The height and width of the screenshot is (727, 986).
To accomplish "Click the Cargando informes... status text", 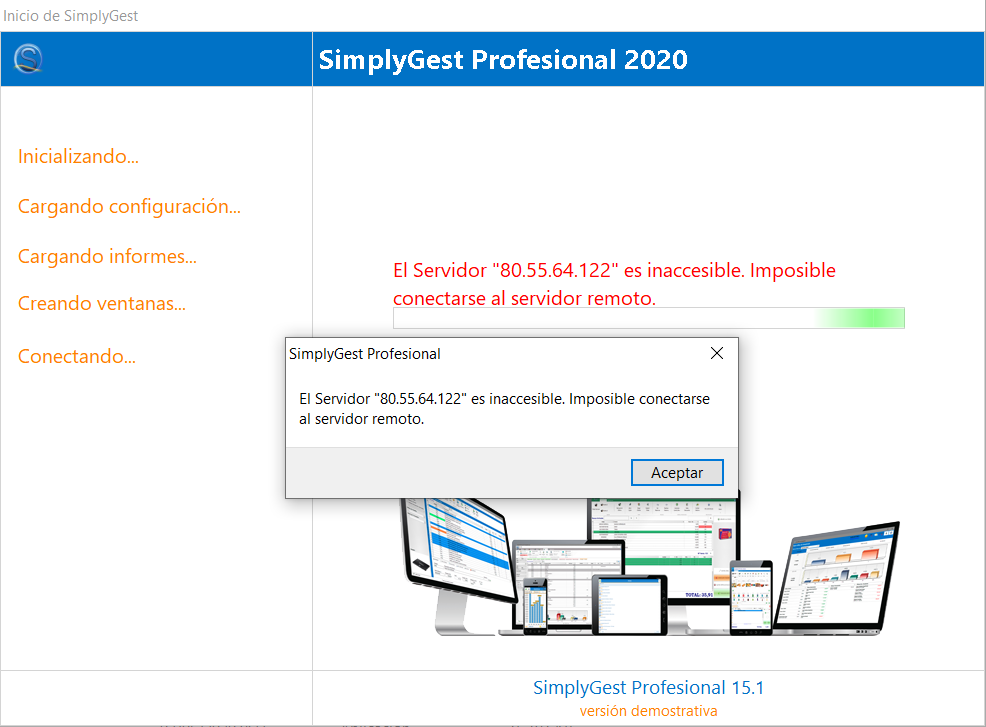I will (107, 256).
